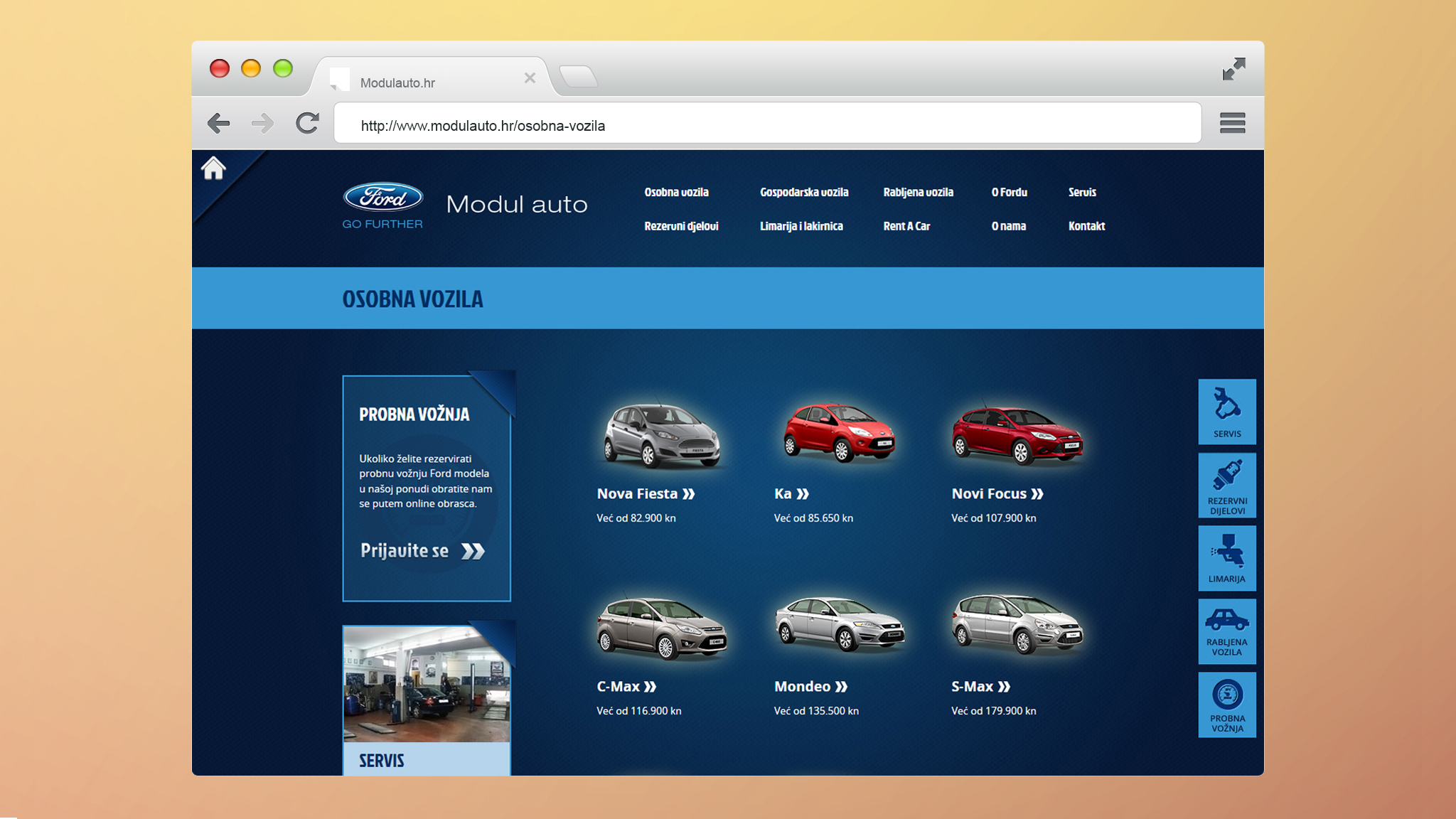
Task: Go back with the browser back arrow
Action: [218, 124]
